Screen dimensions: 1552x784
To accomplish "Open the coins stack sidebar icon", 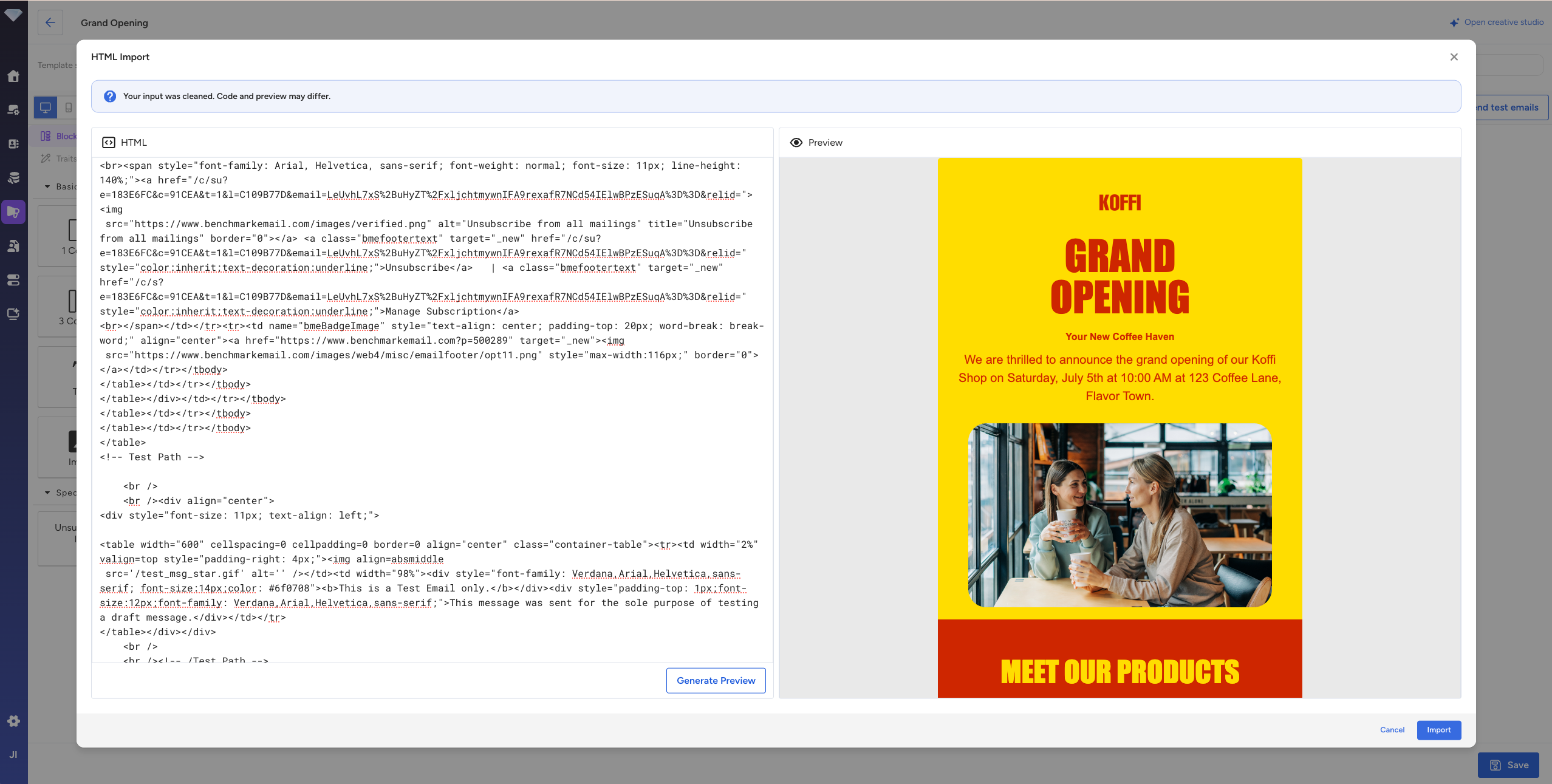I will [13, 178].
